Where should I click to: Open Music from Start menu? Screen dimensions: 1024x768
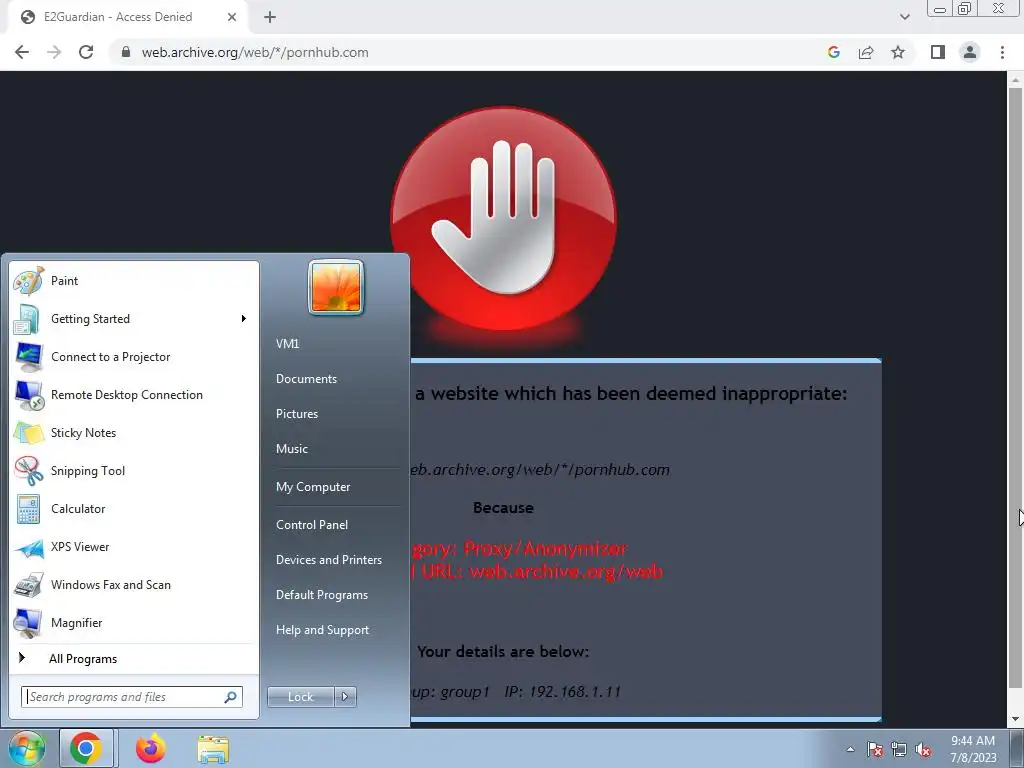(x=291, y=449)
